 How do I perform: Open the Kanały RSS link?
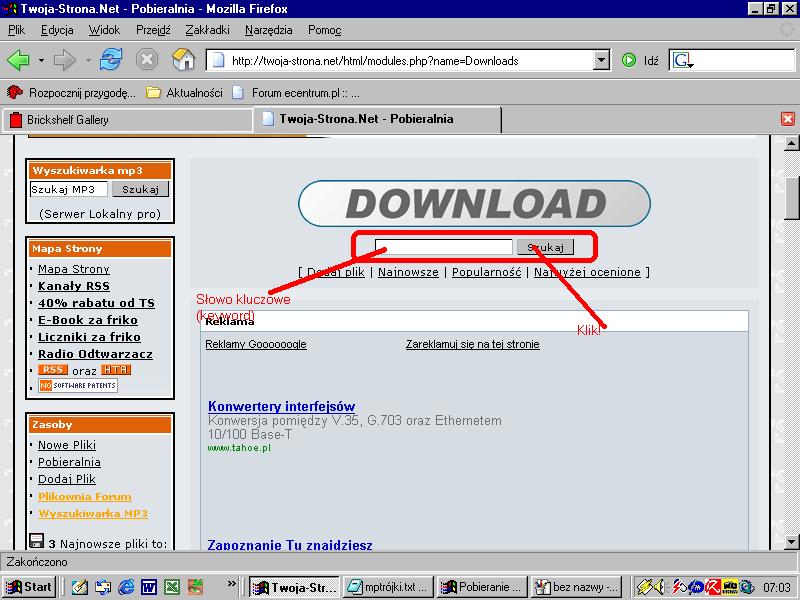[x=74, y=286]
